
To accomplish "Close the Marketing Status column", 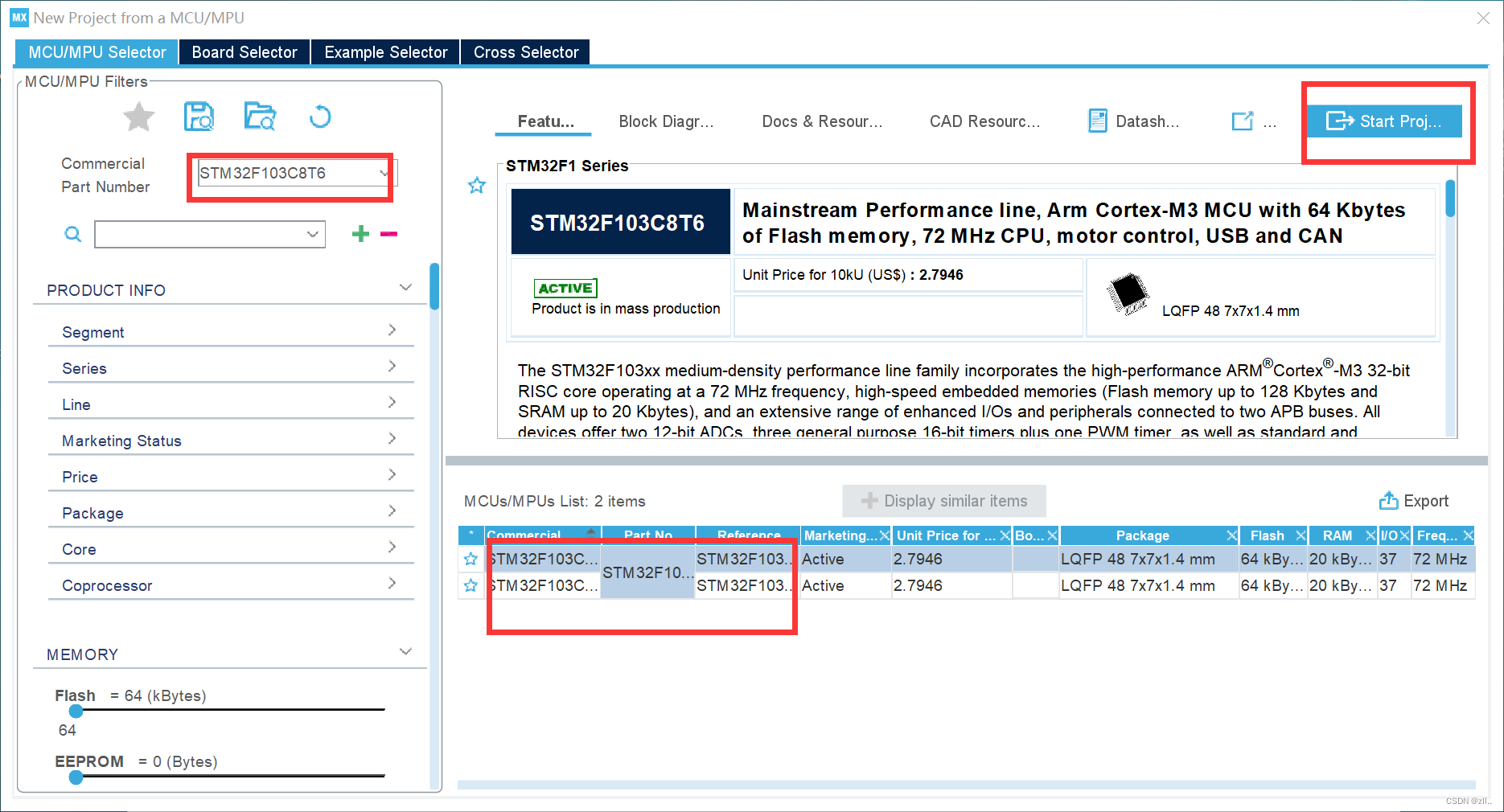I will click(885, 535).
